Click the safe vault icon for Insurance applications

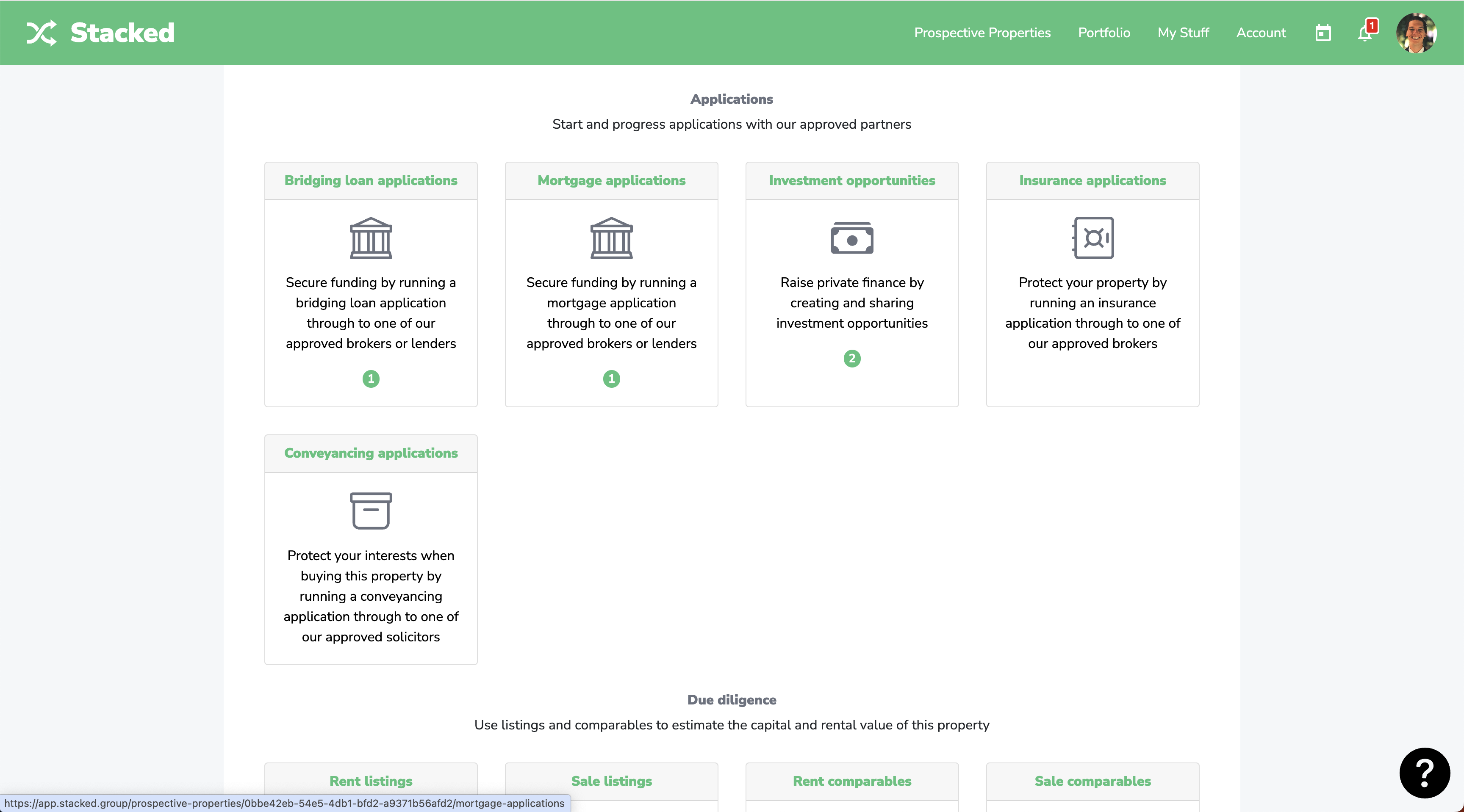click(1092, 238)
